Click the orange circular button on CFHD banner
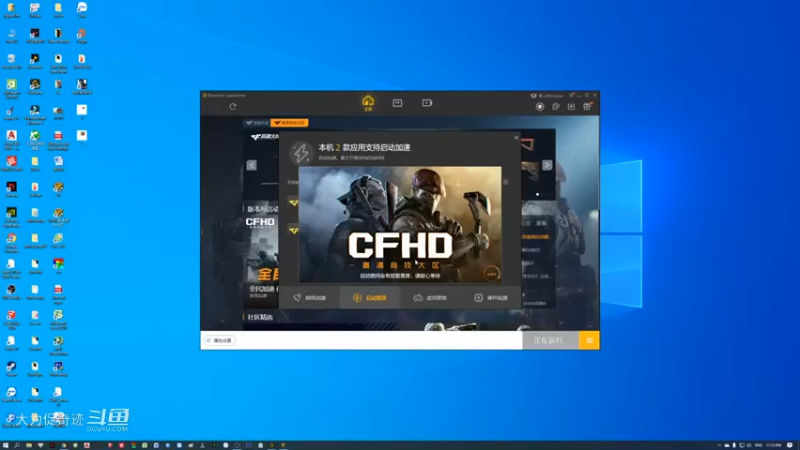This screenshot has width=800, height=450. pyautogui.click(x=492, y=274)
